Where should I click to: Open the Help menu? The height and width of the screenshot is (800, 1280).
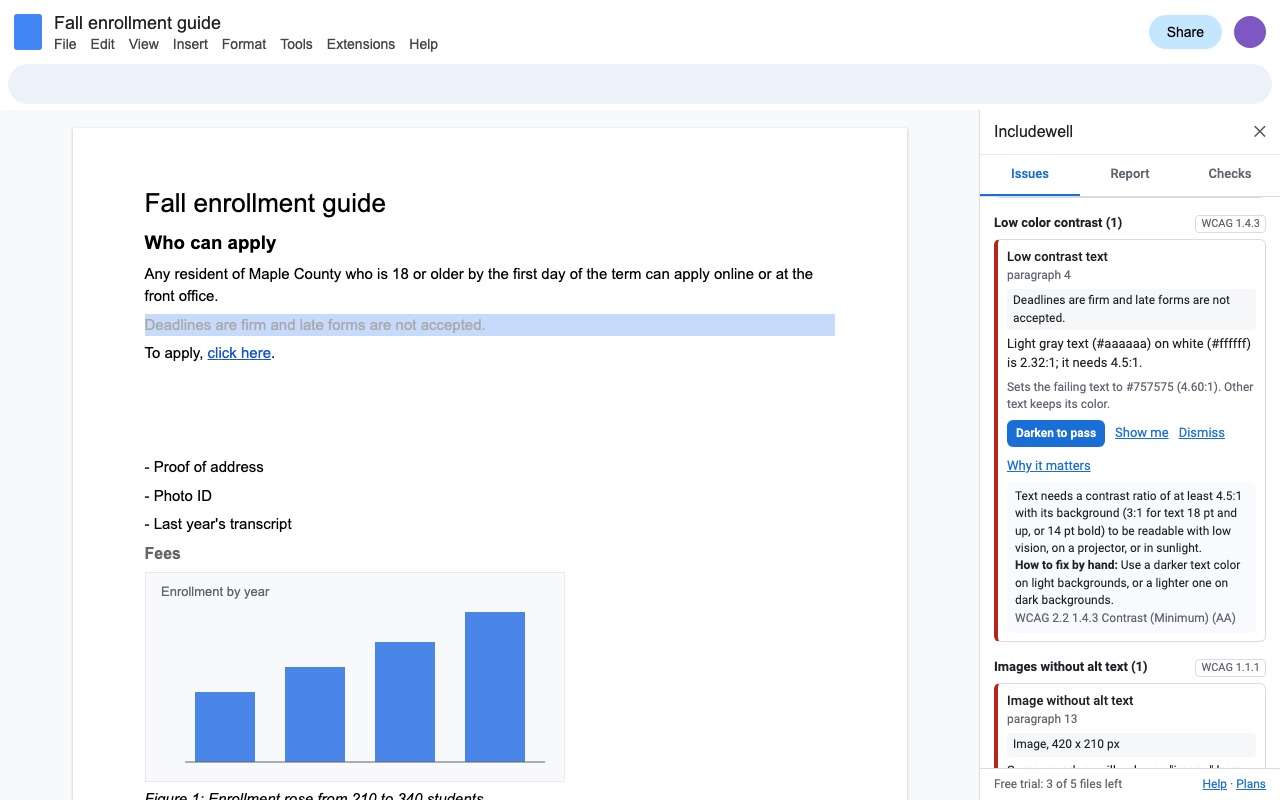[x=423, y=44]
